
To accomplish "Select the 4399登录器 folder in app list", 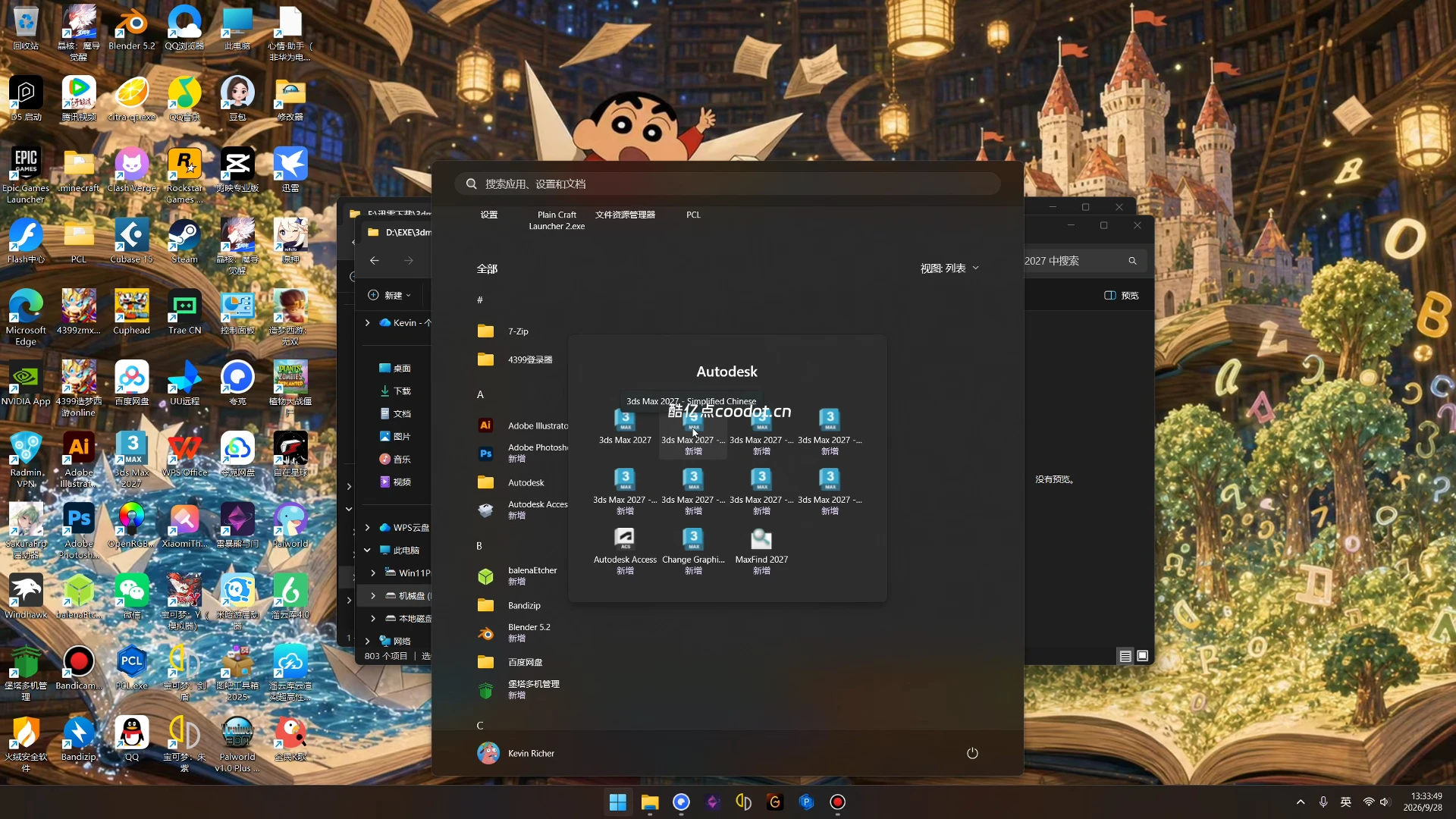I will point(516,359).
